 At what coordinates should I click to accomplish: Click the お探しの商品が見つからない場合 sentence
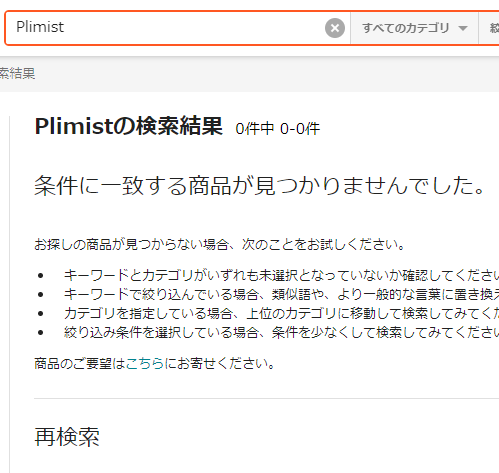click(220, 245)
